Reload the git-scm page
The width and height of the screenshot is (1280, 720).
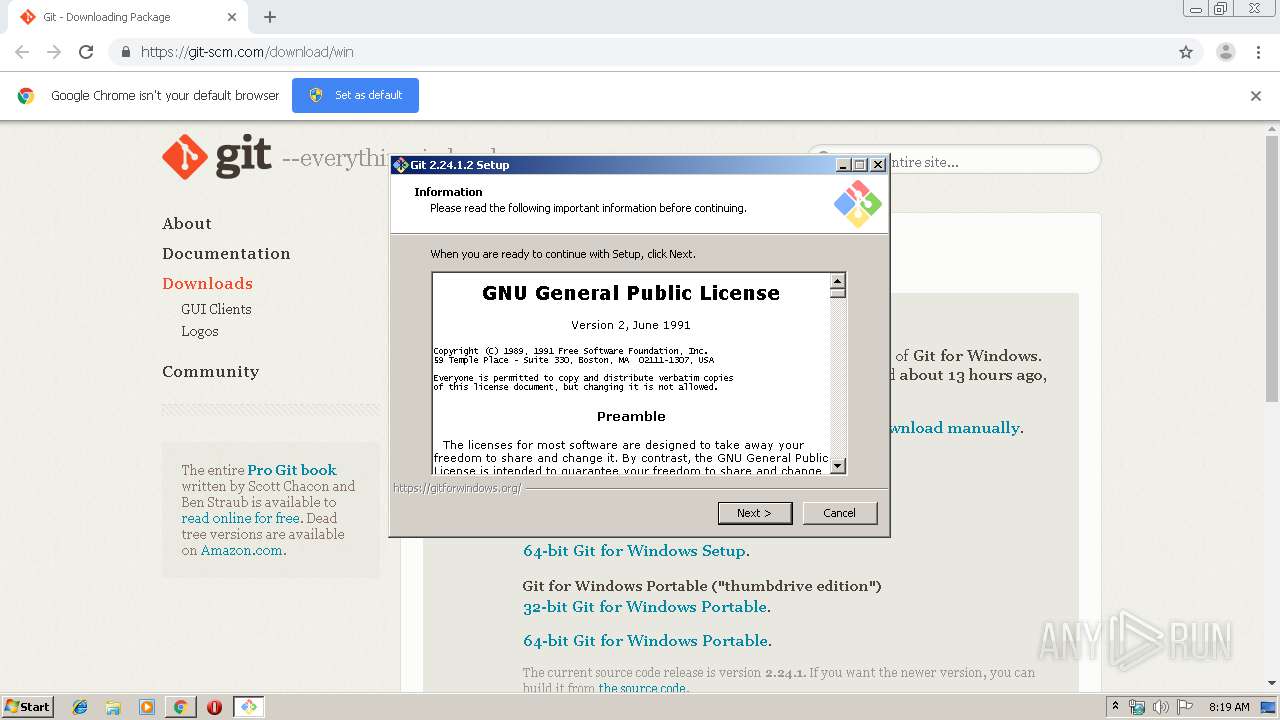click(x=86, y=52)
